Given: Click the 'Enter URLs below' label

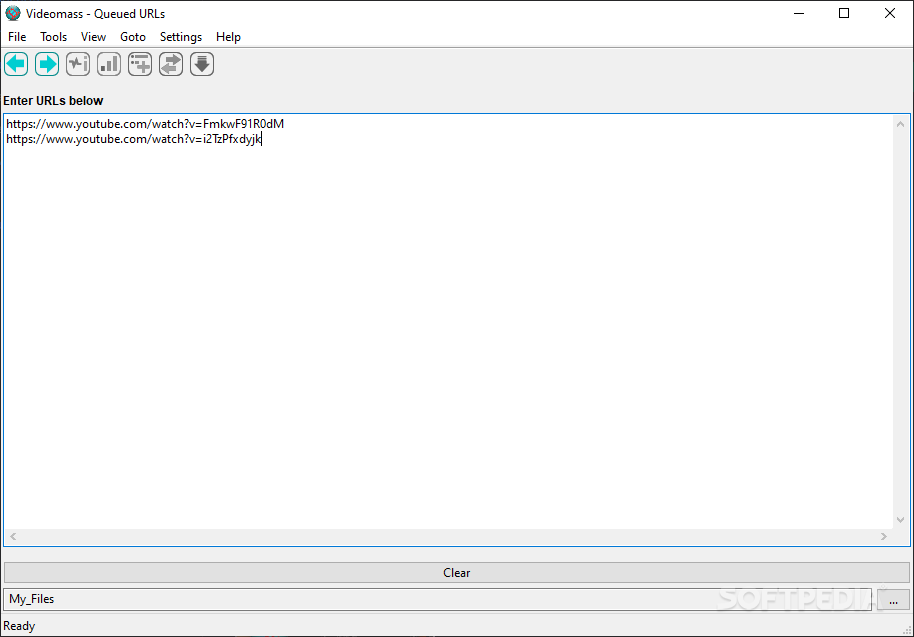Looking at the screenshot, I should [x=53, y=101].
